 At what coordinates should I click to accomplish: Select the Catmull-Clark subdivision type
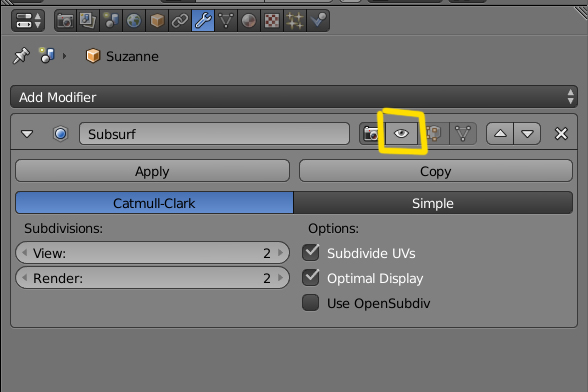click(x=154, y=203)
